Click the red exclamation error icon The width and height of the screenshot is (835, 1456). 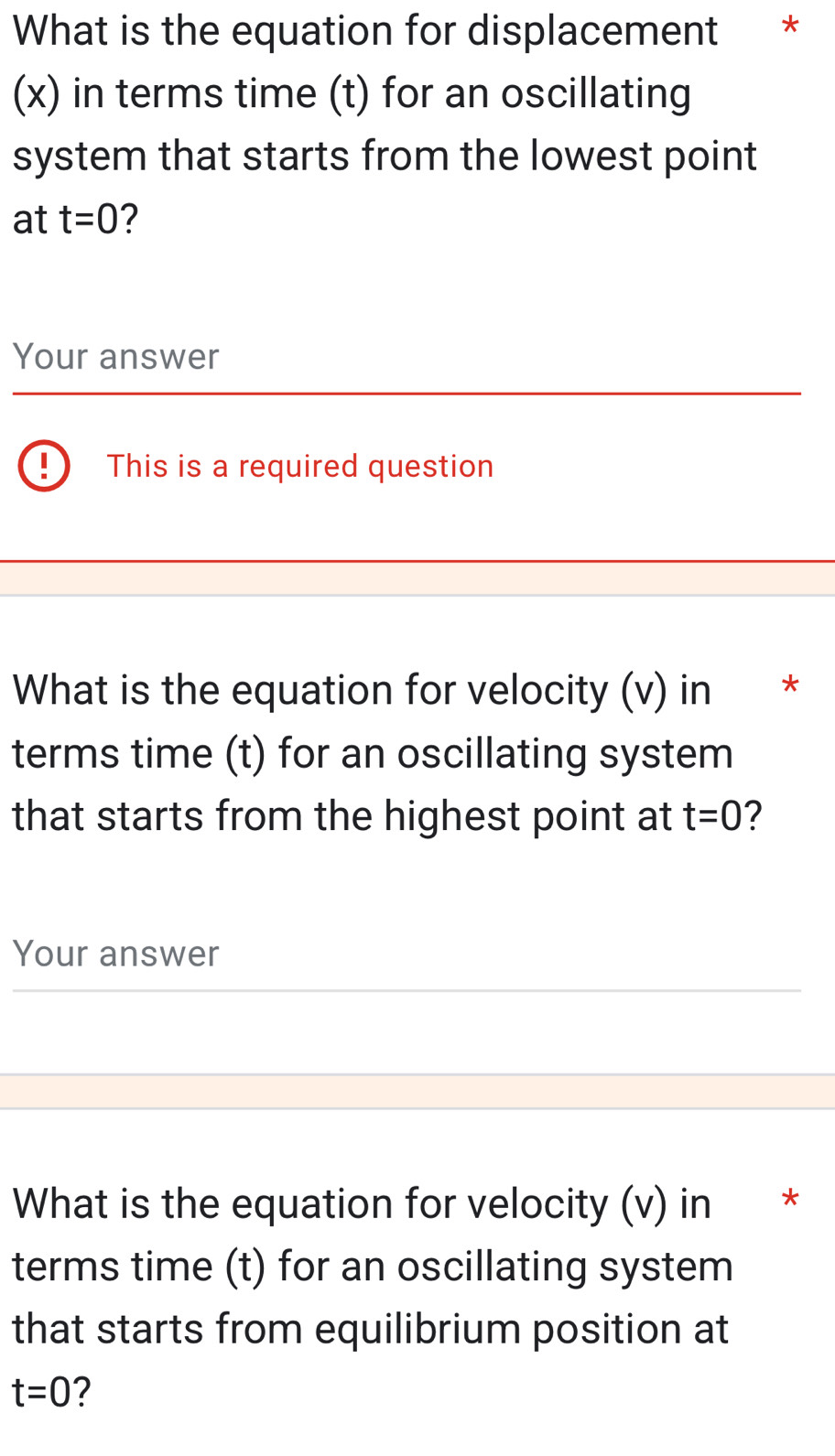(x=44, y=467)
